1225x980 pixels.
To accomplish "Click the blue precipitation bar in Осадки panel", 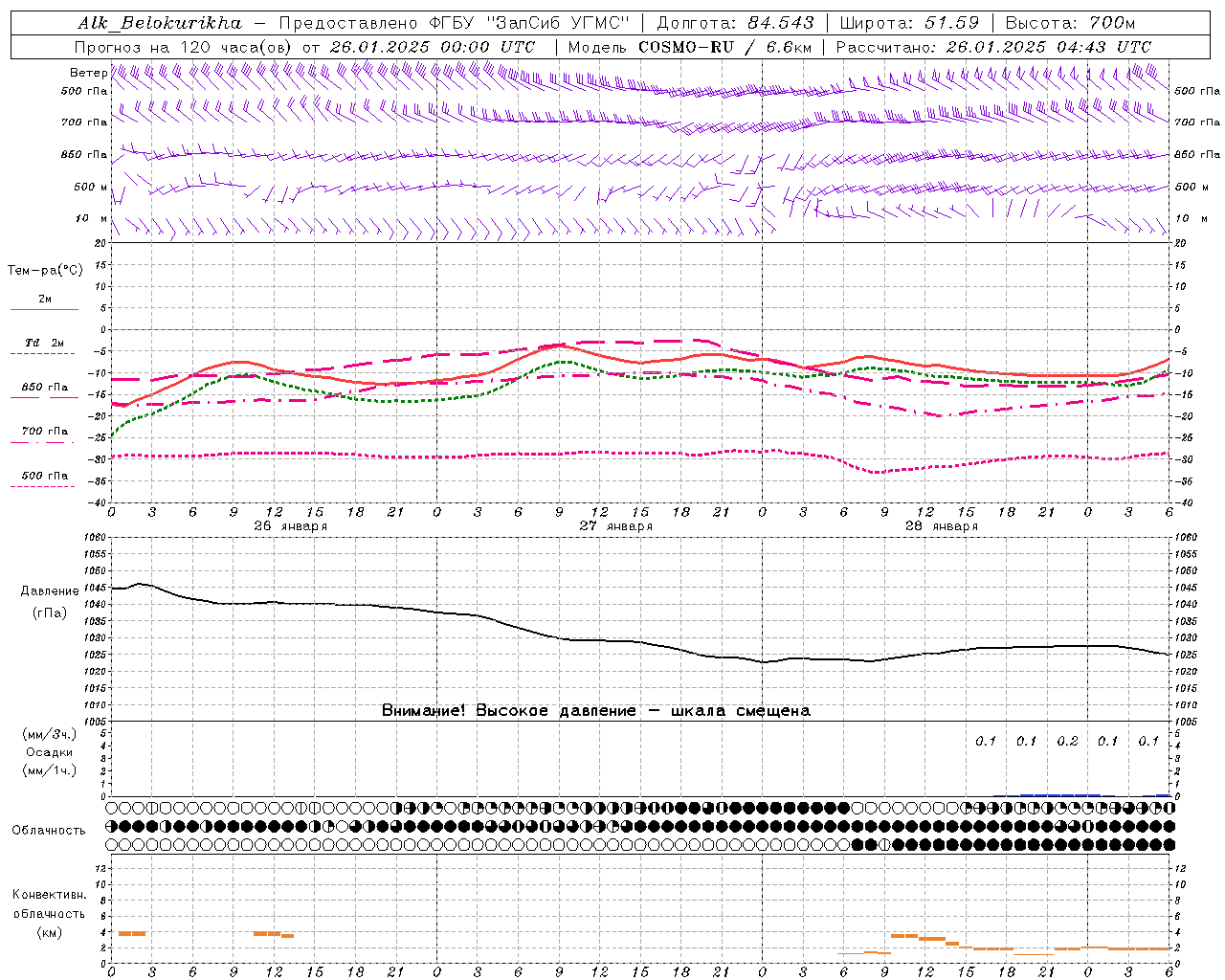I will [1060, 794].
